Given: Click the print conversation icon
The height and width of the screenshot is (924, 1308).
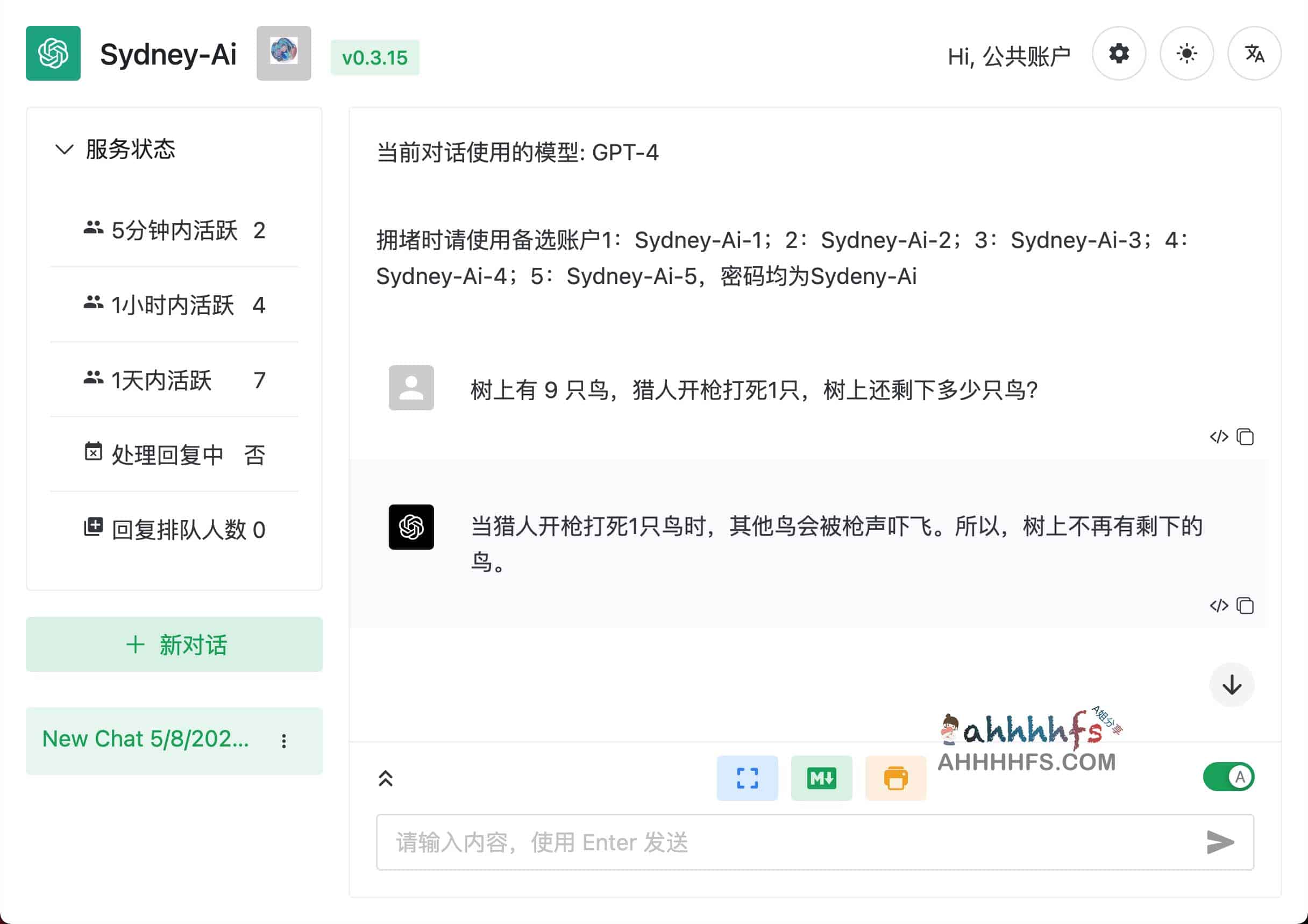Looking at the screenshot, I should [x=895, y=778].
